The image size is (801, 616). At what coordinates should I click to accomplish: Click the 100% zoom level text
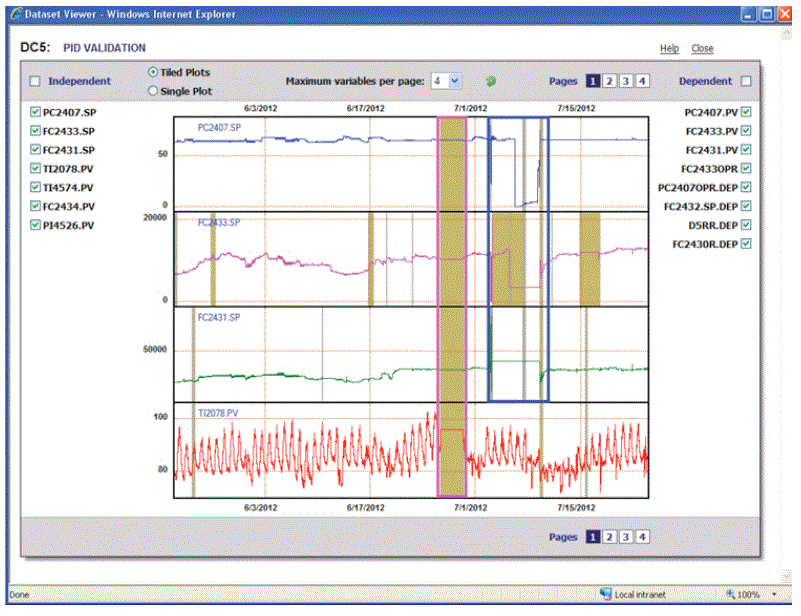pos(748,594)
